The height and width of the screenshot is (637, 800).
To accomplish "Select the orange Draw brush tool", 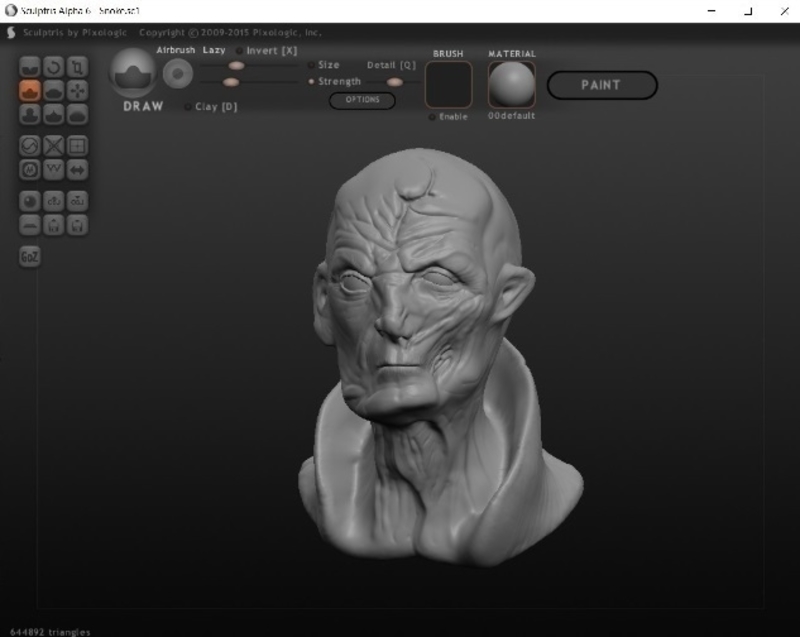I will coord(30,91).
